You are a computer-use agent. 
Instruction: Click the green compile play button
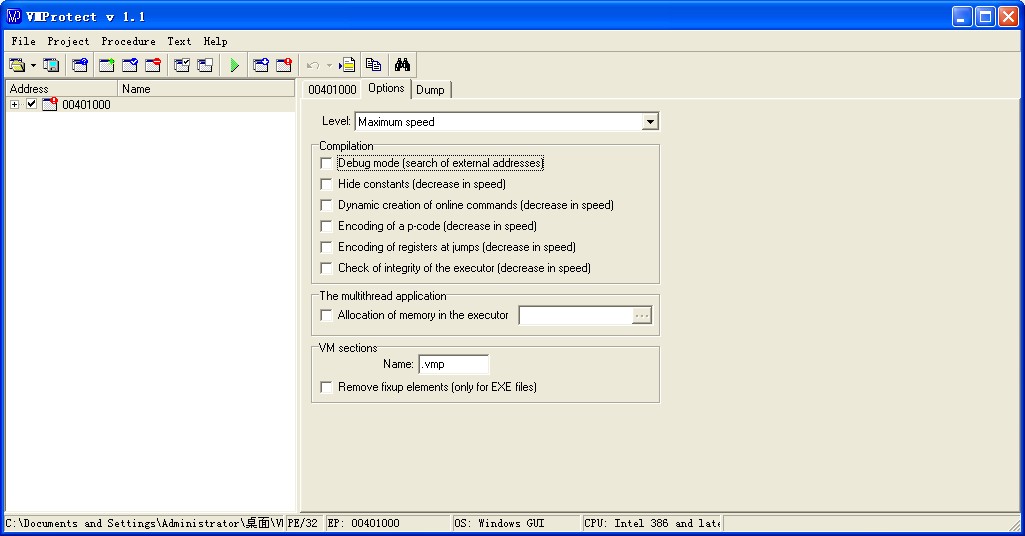(235, 65)
